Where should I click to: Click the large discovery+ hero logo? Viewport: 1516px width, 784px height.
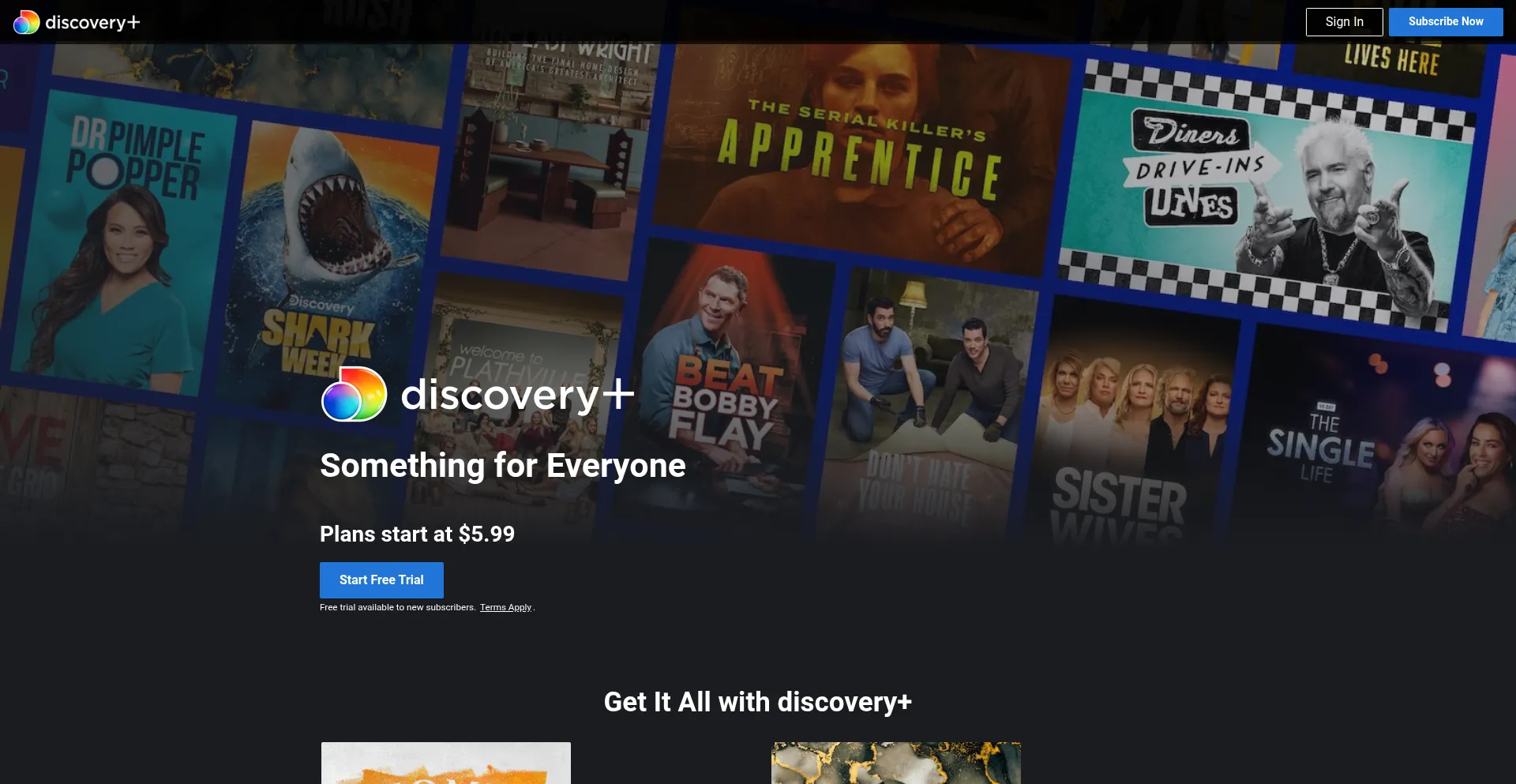[478, 394]
